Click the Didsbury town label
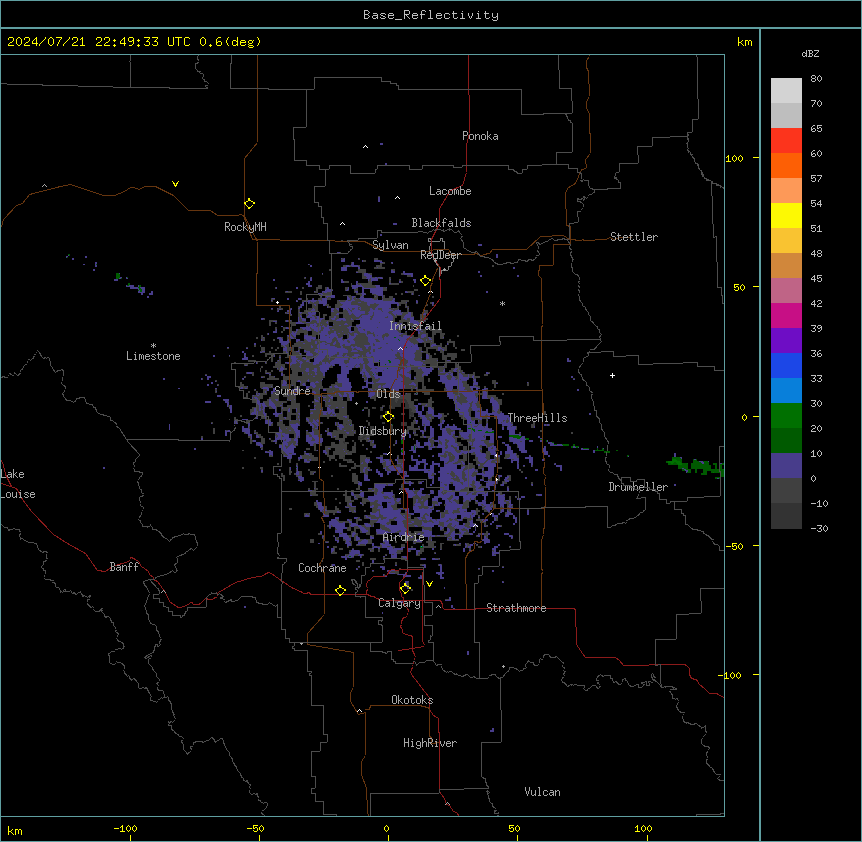The image size is (862, 842). (x=383, y=431)
